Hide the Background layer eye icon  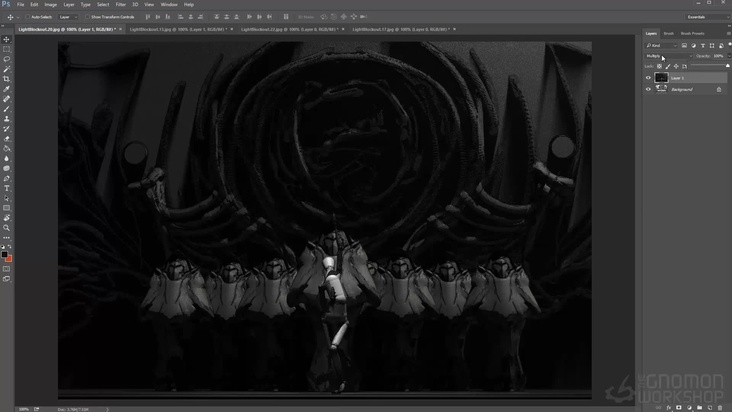point(648,89)
